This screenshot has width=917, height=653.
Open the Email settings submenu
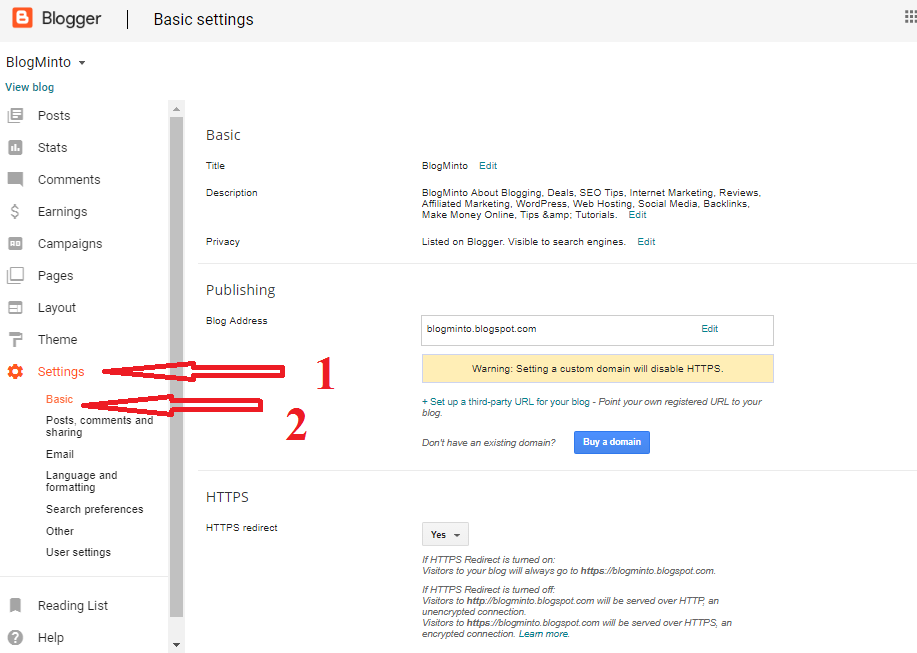(60, 454)
